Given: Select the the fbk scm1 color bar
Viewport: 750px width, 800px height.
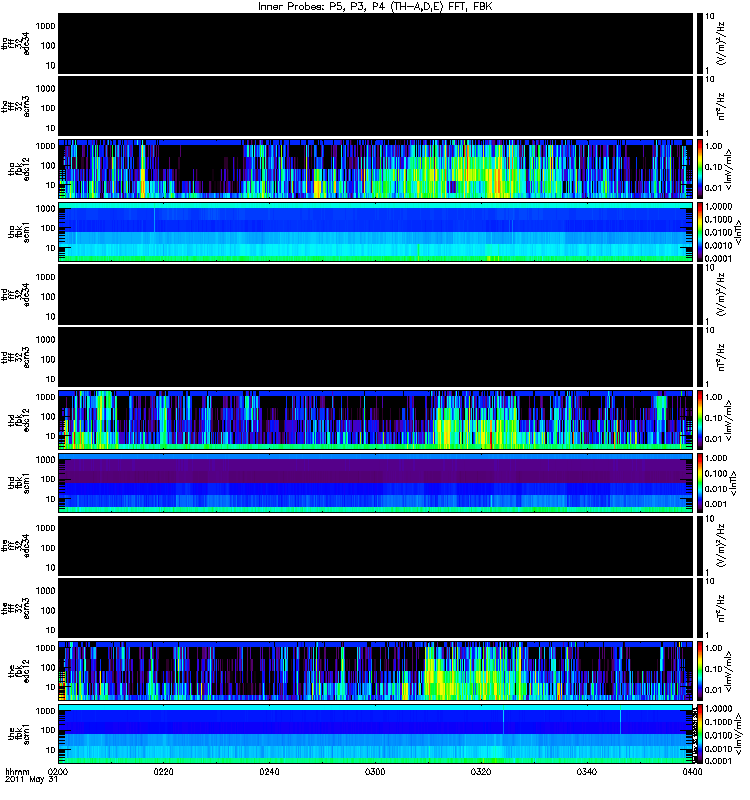Looking at the screenshot, I should coord(699,735).
